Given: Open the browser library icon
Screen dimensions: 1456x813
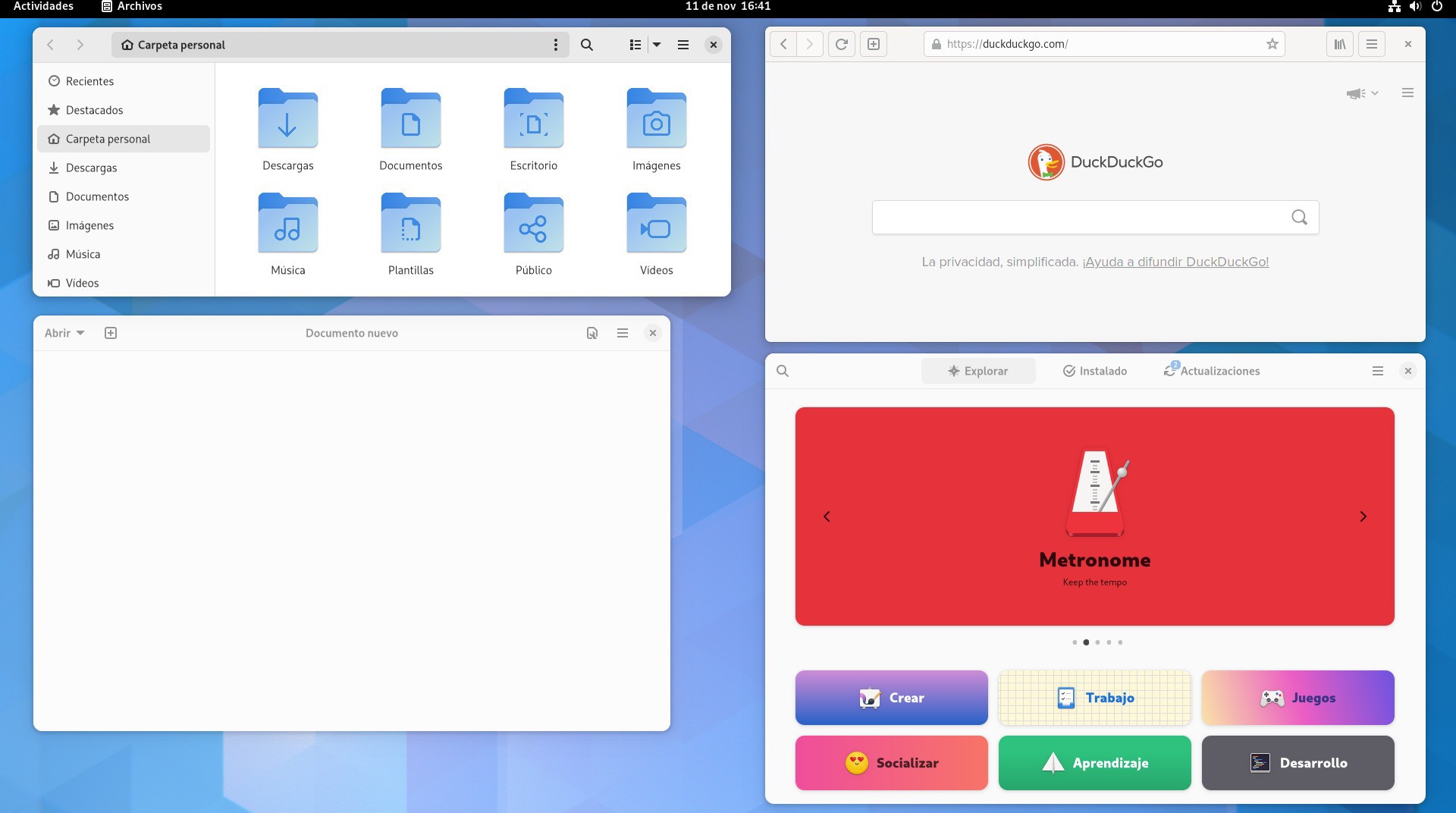Looking at the screenshot, I should 1340,44.
